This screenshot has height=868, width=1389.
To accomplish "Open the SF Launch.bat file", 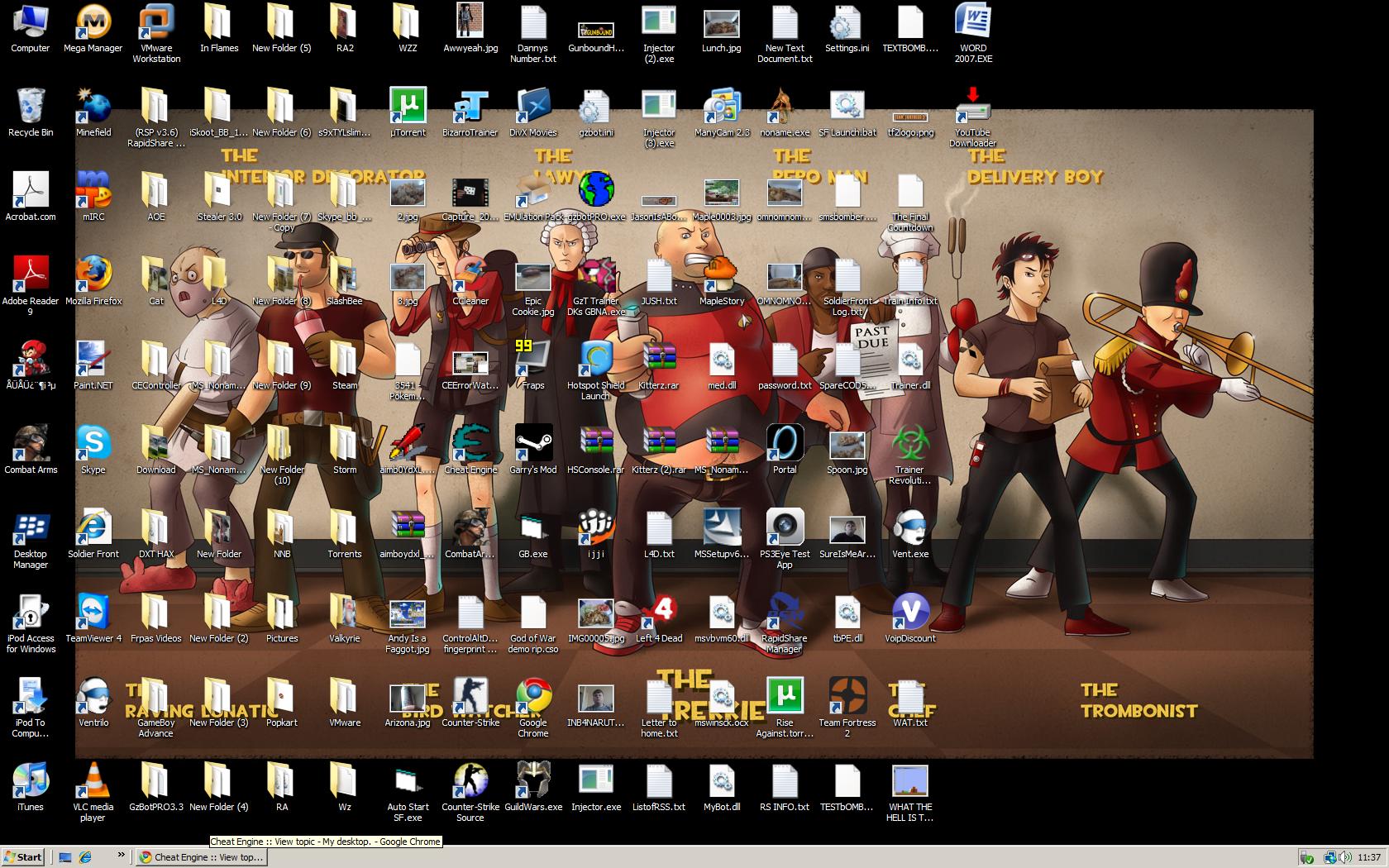I will pyautogui.click(x=847, y=113).
